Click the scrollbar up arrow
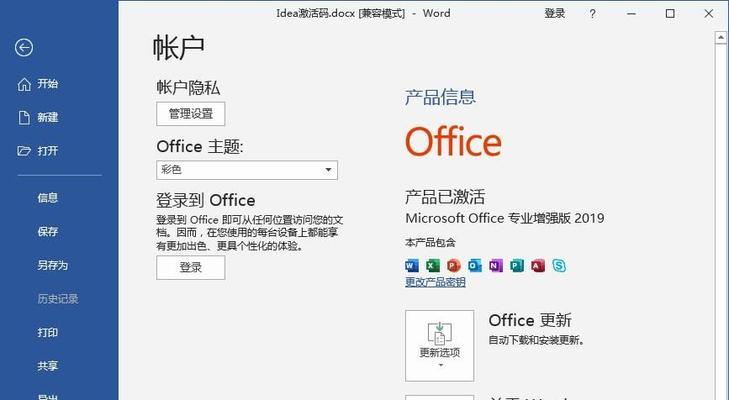The width and height of the screenshot is (729, 400). (721, 38)
